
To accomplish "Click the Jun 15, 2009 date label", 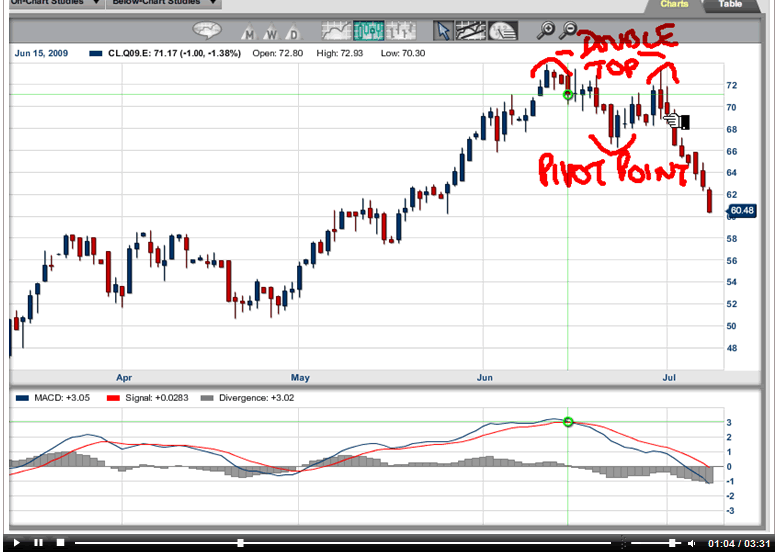I will (41, 53).
